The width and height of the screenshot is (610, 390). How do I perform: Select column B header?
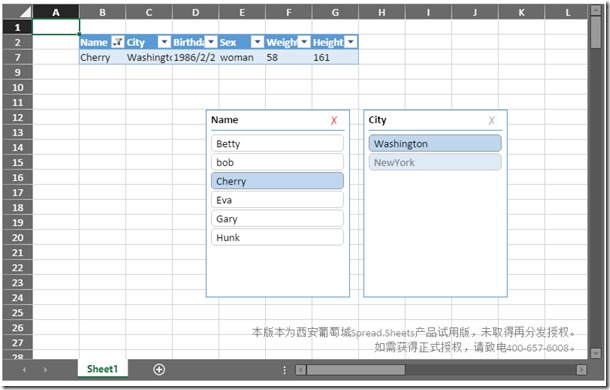pyautogui.click(x=102, y=12)
